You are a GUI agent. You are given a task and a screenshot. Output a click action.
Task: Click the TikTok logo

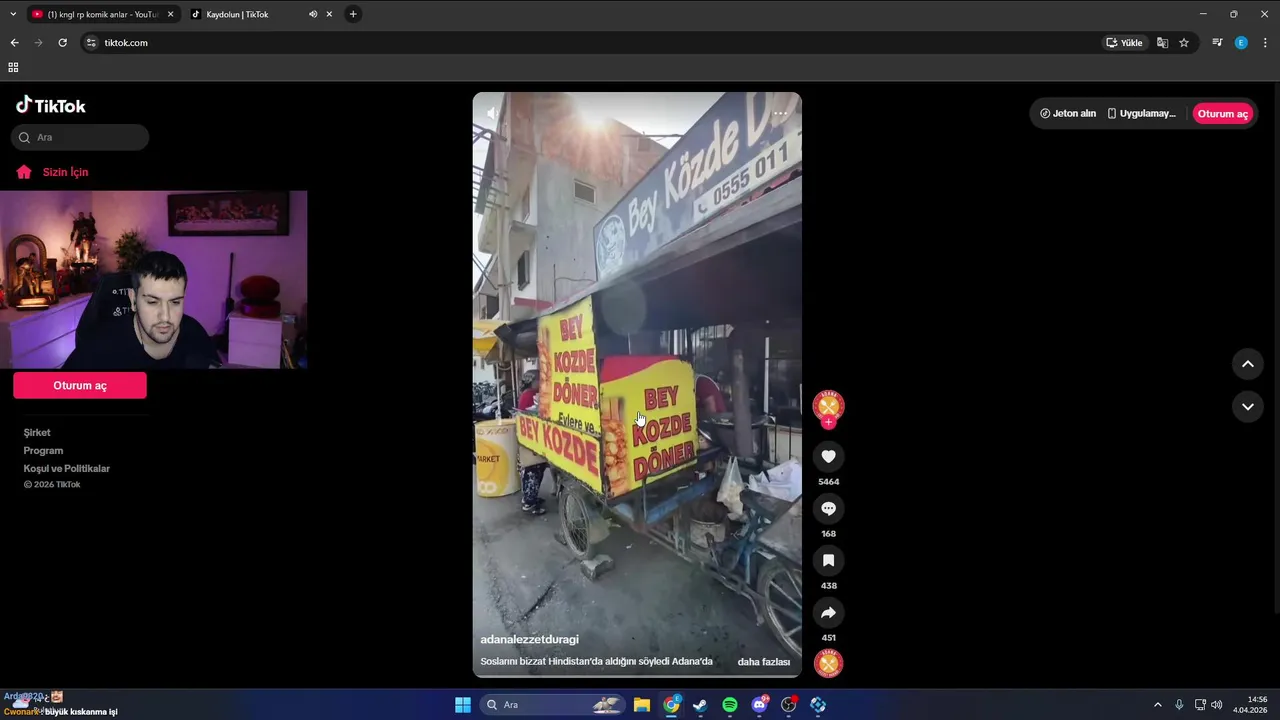point(51,105)
